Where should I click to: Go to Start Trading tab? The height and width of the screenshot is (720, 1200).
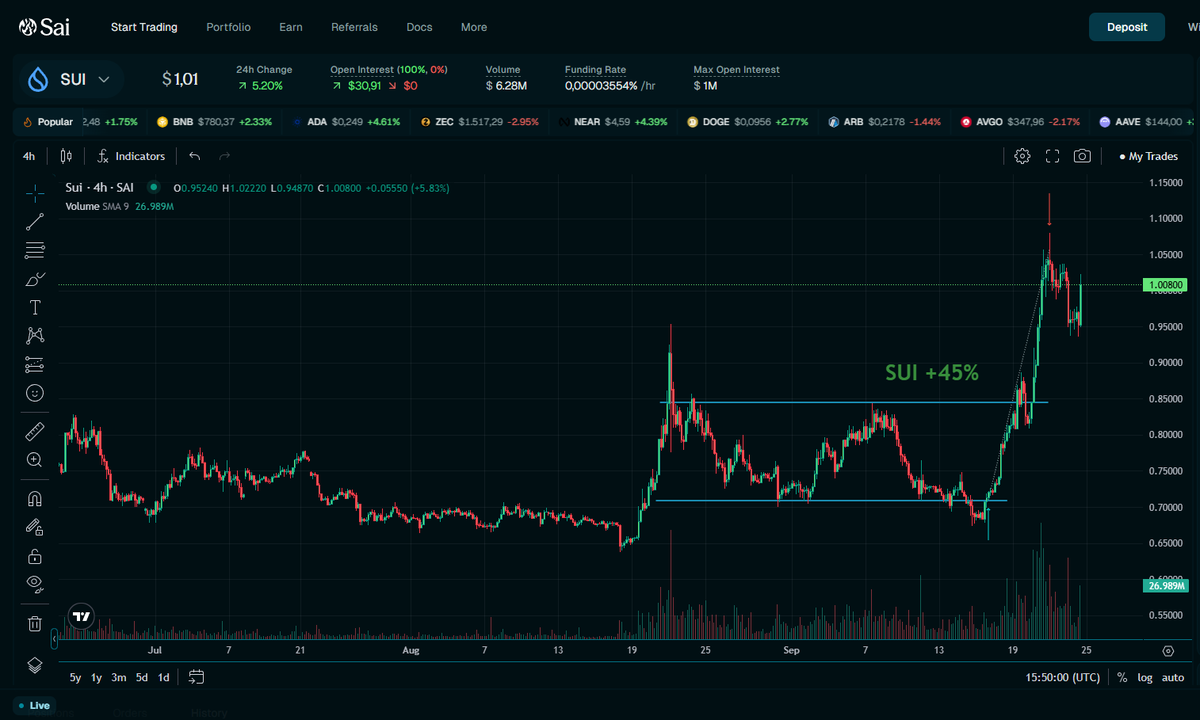[144, 27]
